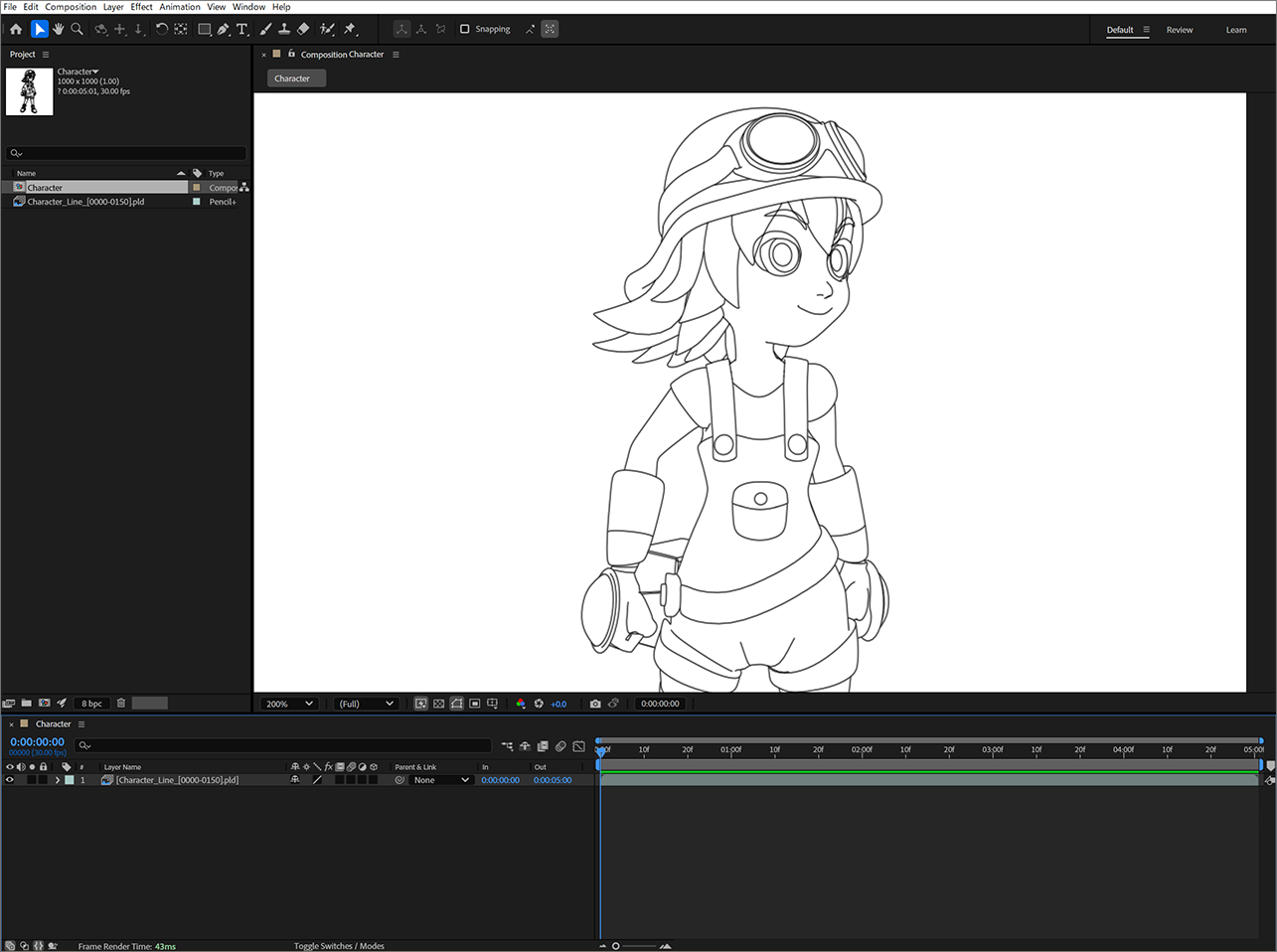Toggle the Shy layers hide switch in timeline

(x=525, y=746)
